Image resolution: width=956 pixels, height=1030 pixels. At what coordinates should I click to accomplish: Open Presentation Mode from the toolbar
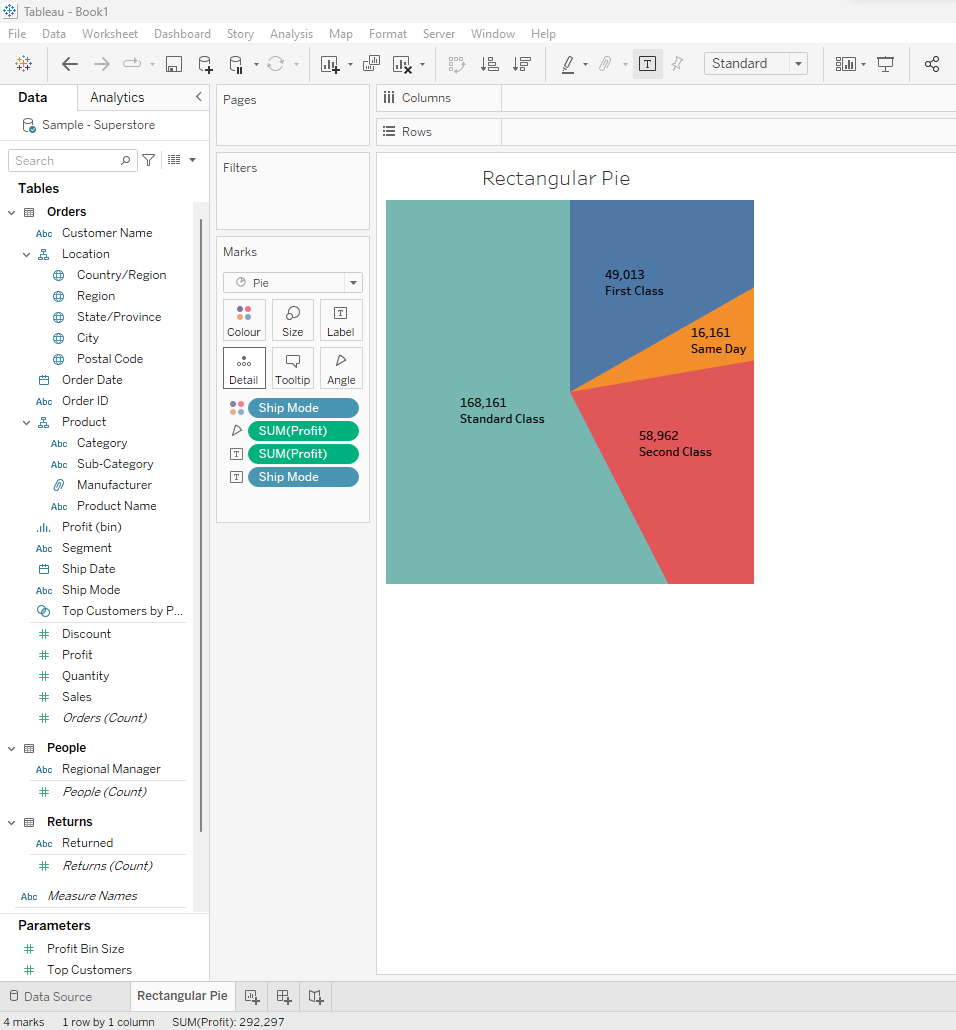pos(885,64)
